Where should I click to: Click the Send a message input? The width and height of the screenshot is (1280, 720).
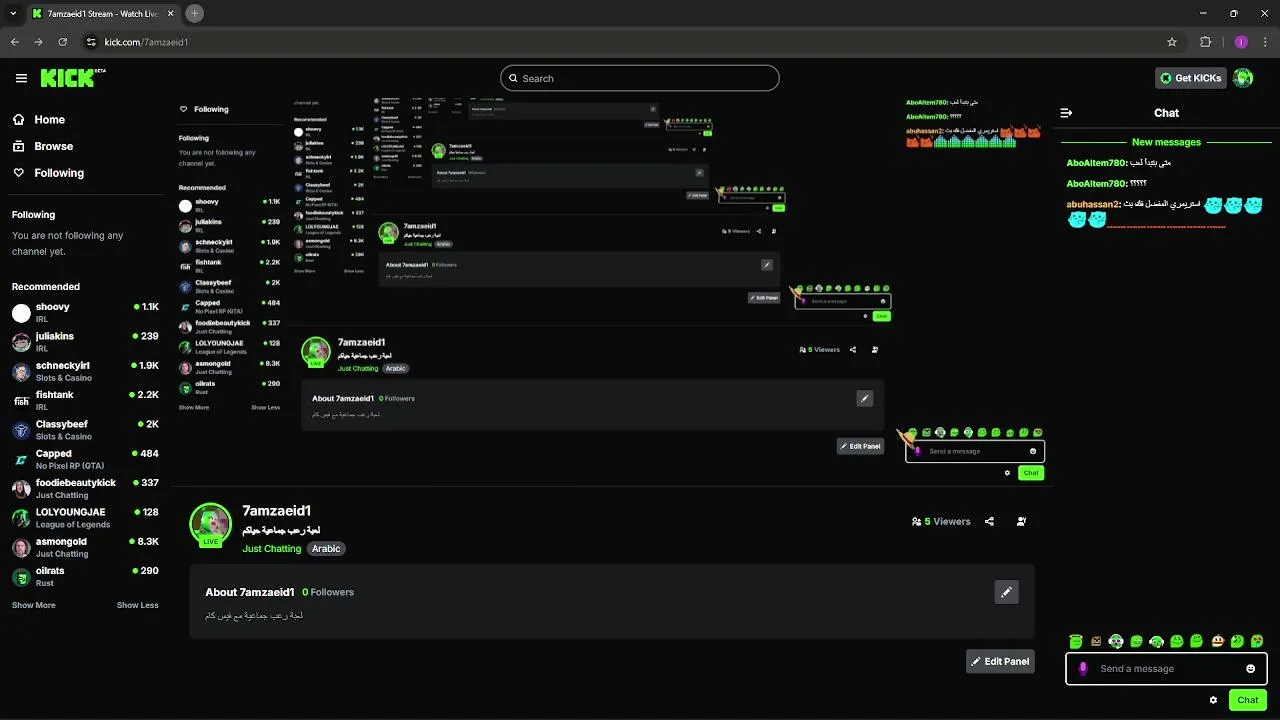point(1166,668)
